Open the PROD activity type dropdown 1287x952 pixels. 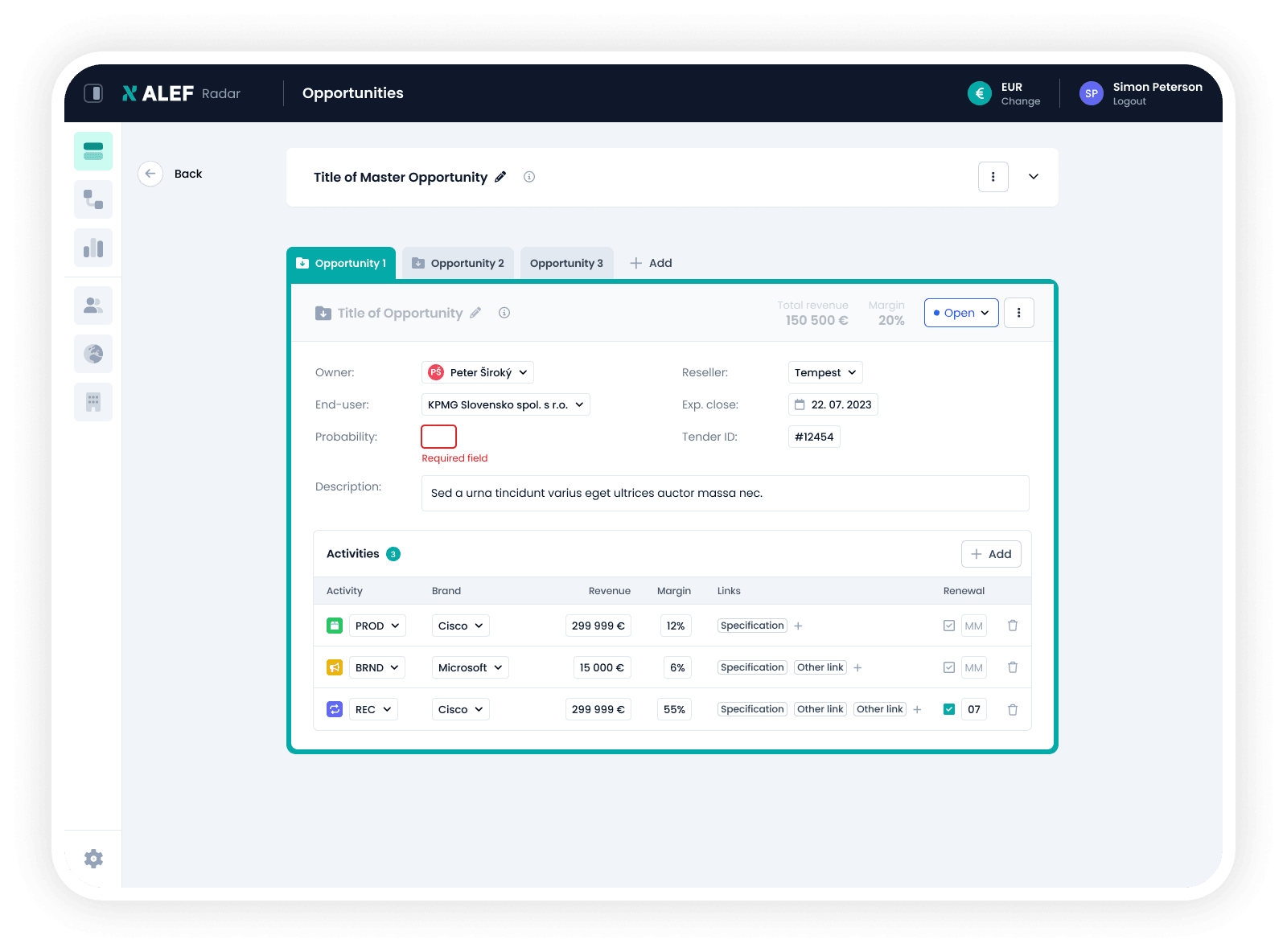tap(377, 626)
